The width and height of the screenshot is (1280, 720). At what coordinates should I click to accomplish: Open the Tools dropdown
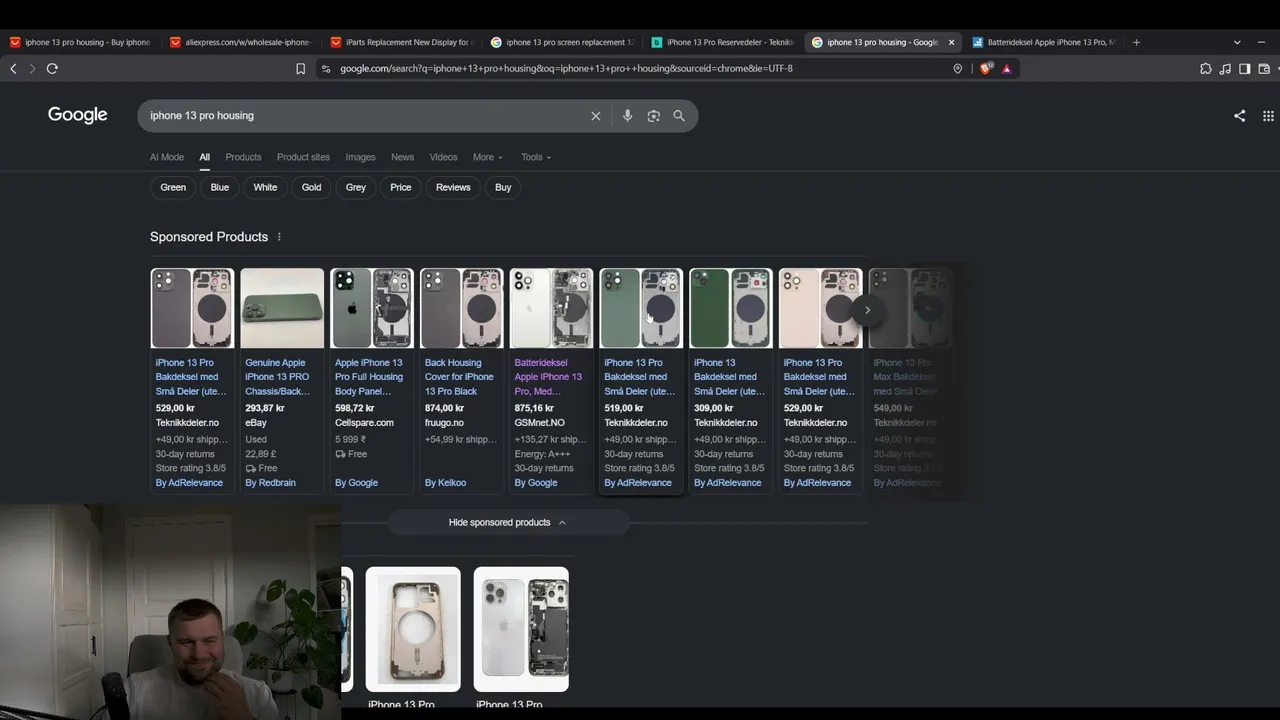click(536, 157)
